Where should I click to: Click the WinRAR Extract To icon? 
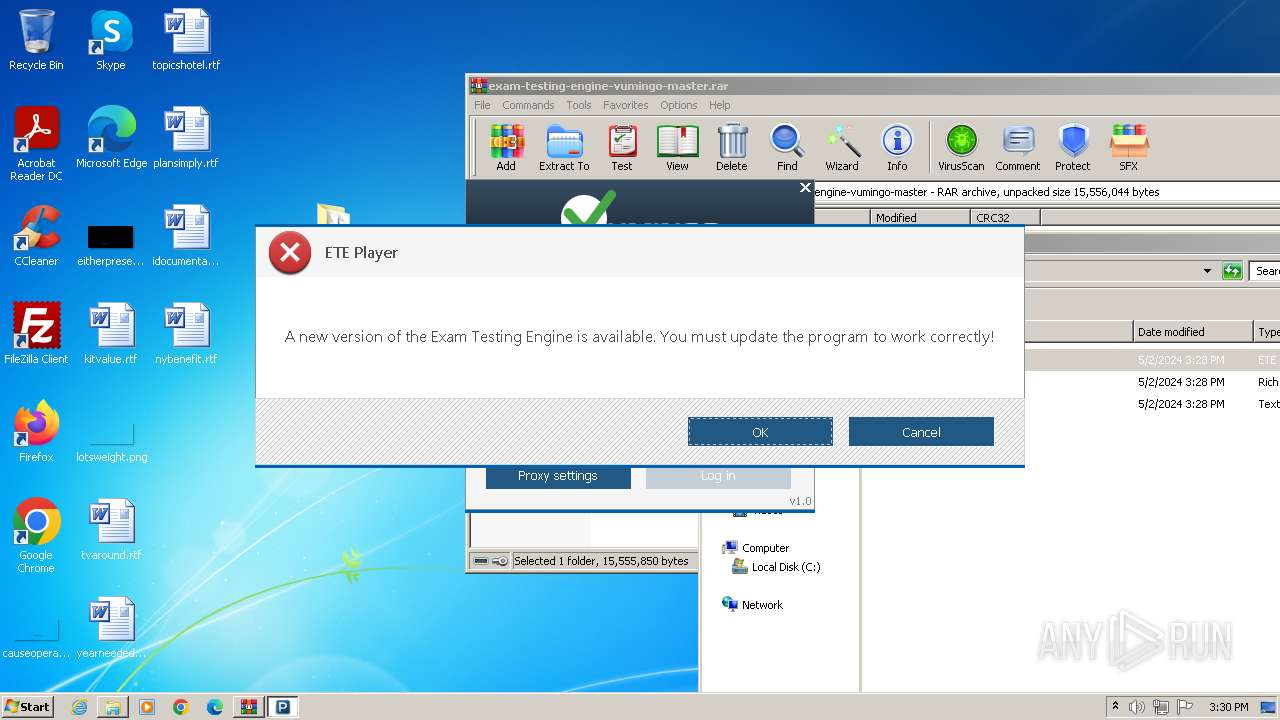[x=564, y=148]
